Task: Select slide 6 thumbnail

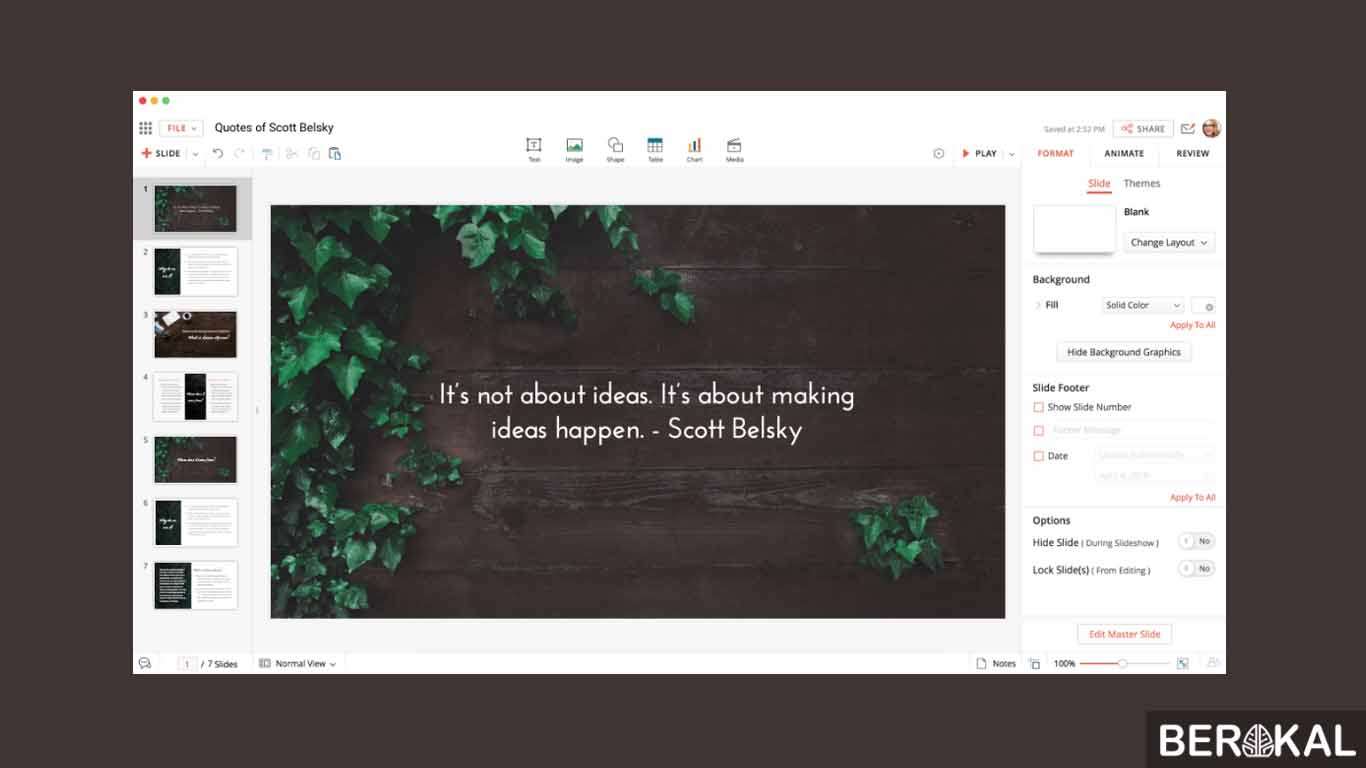Action: tap(195, 522)
